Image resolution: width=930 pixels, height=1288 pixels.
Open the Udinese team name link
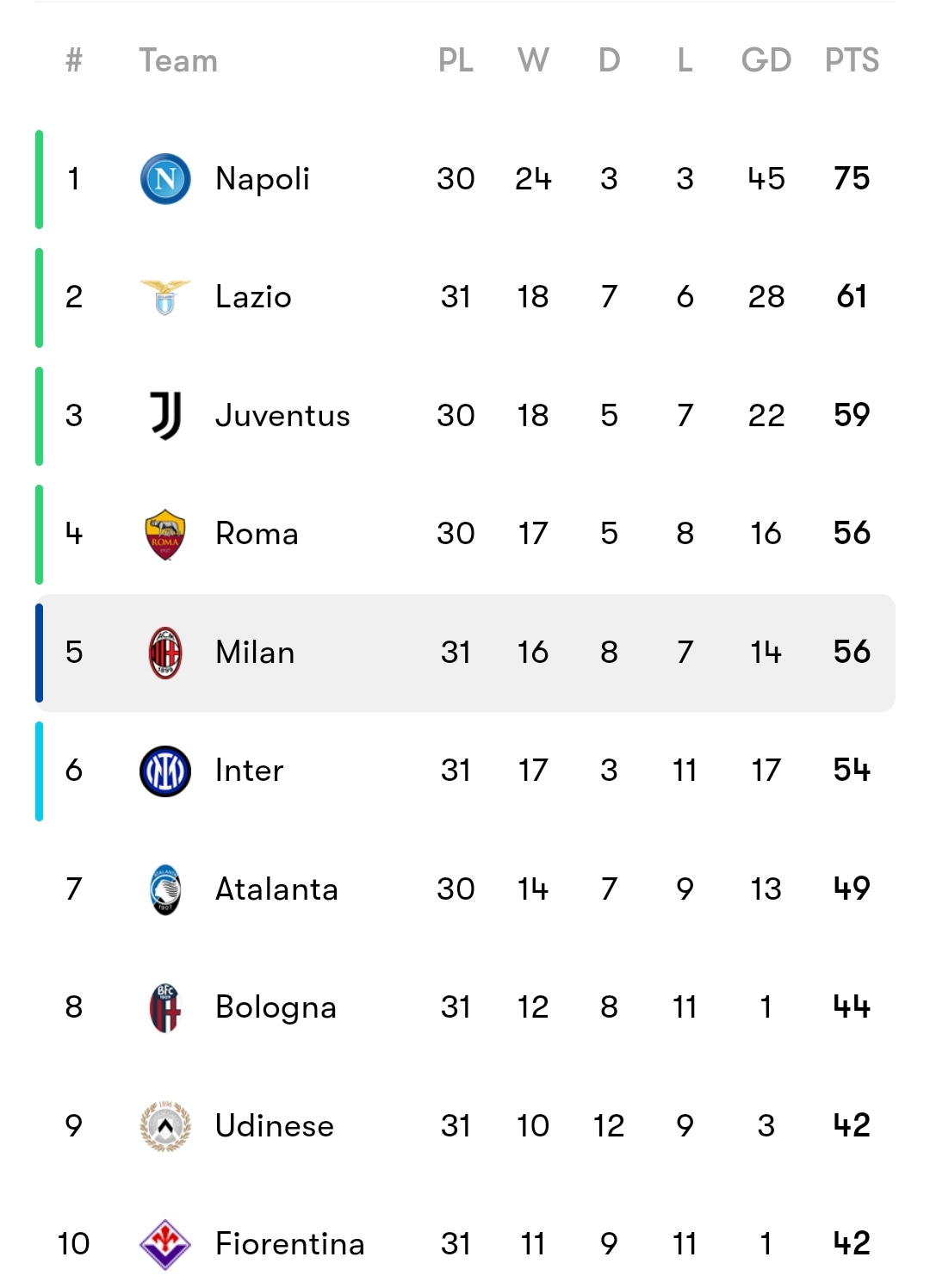(x=275, y=1126)
